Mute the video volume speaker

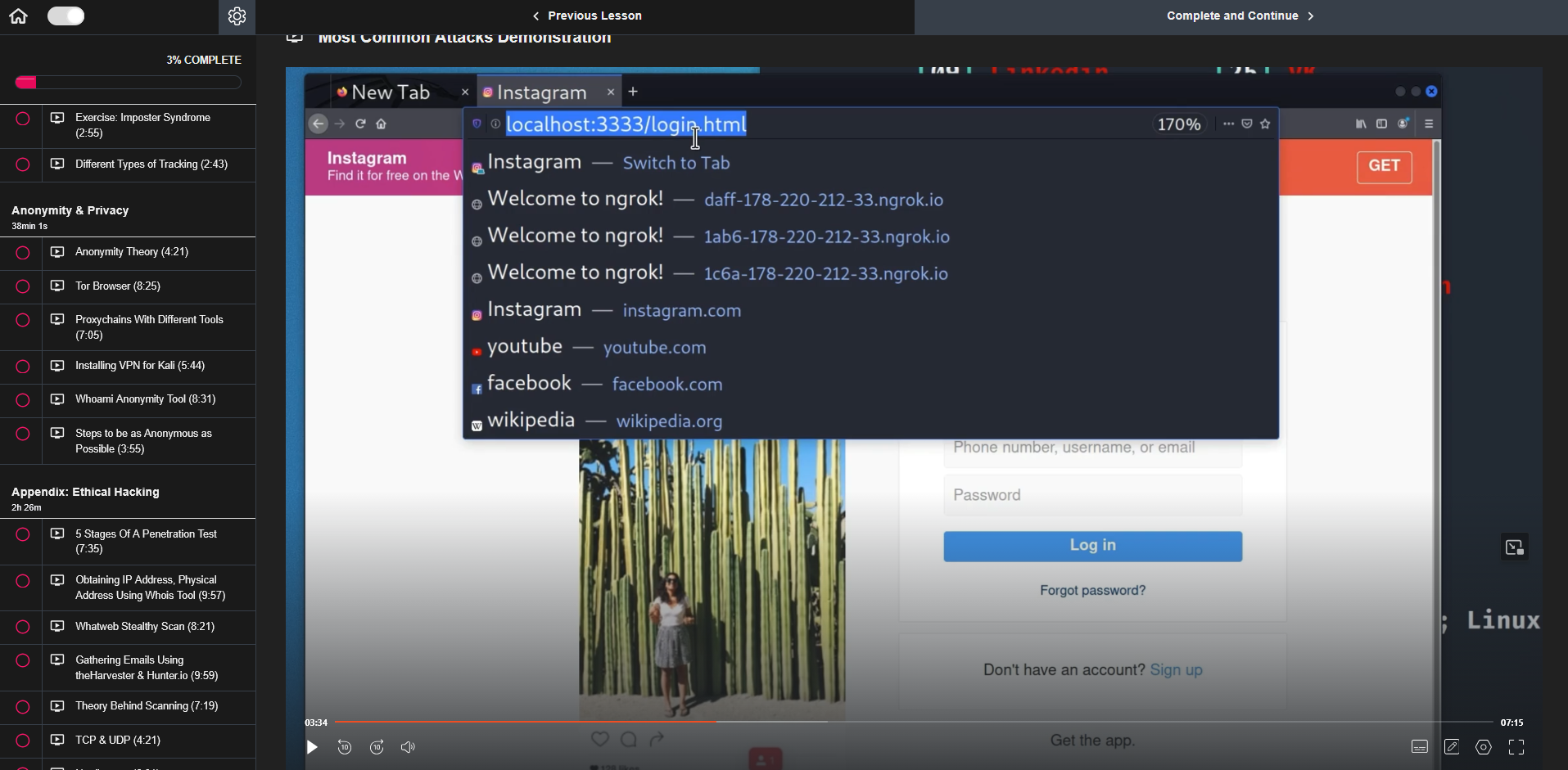pyautogui.click(x=408, y=747)
